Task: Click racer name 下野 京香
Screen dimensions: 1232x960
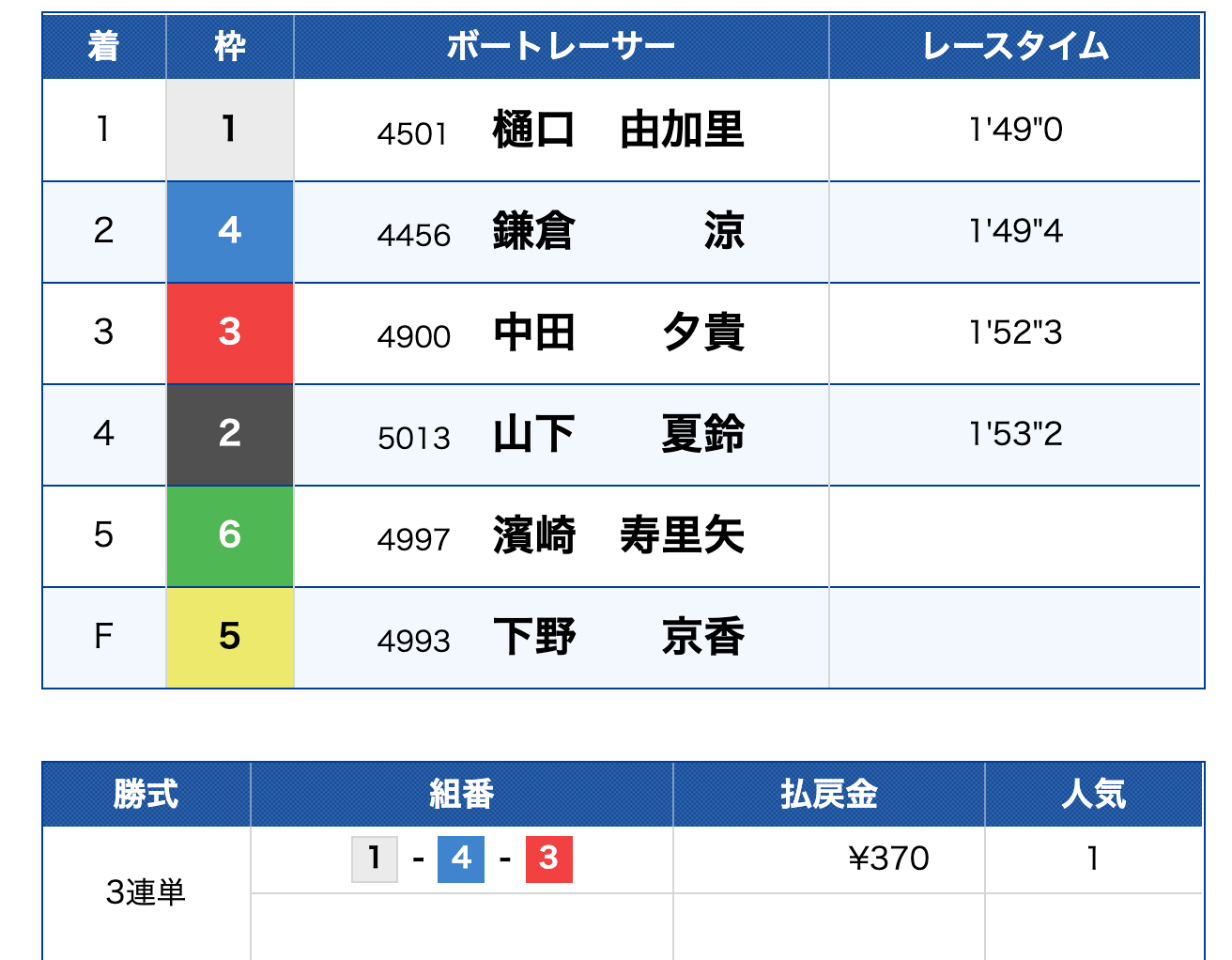Action: pyautogui.click(x=618, y=637)
